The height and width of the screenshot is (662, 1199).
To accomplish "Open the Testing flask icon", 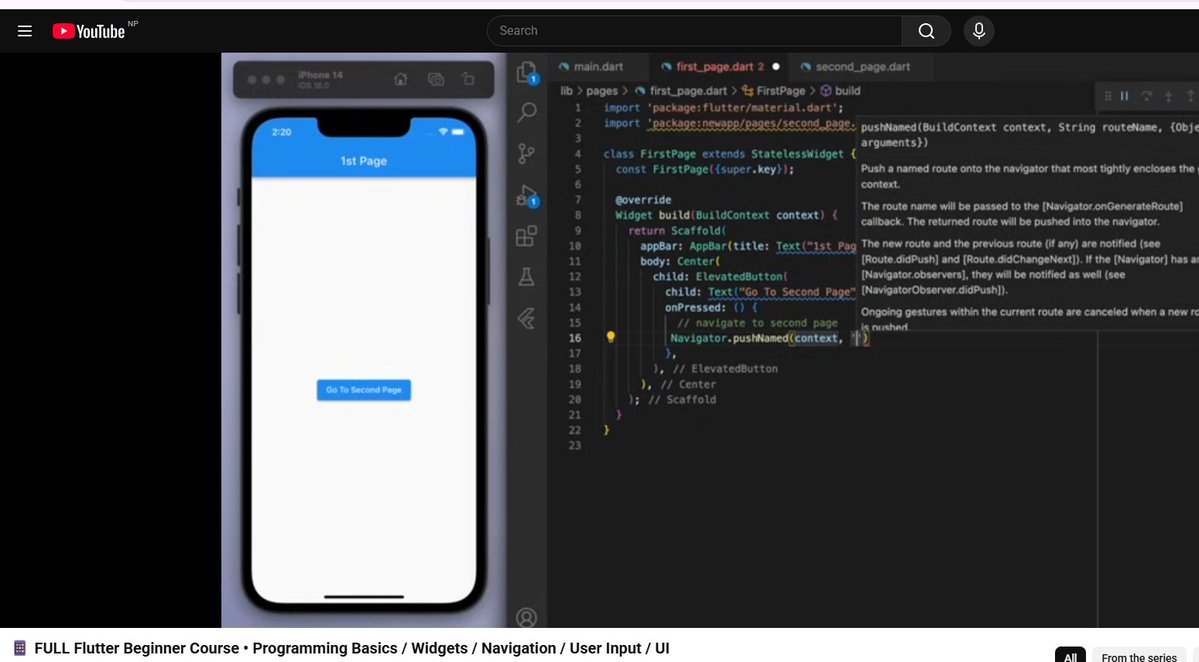I will point(526,277).
